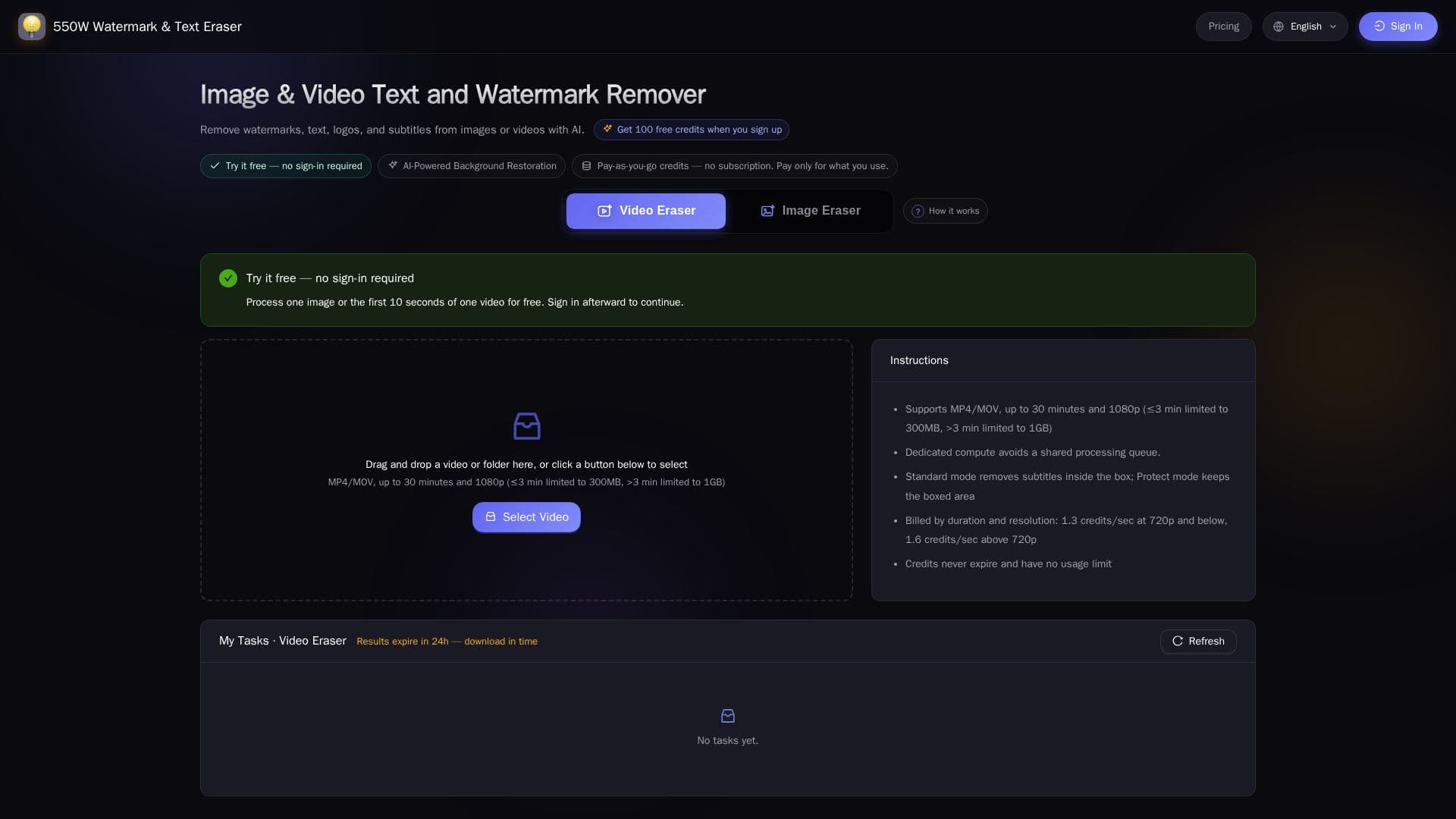Click 'Process one image or the first 10 seconds' text

pyautogui.click(x=464, y=303)
